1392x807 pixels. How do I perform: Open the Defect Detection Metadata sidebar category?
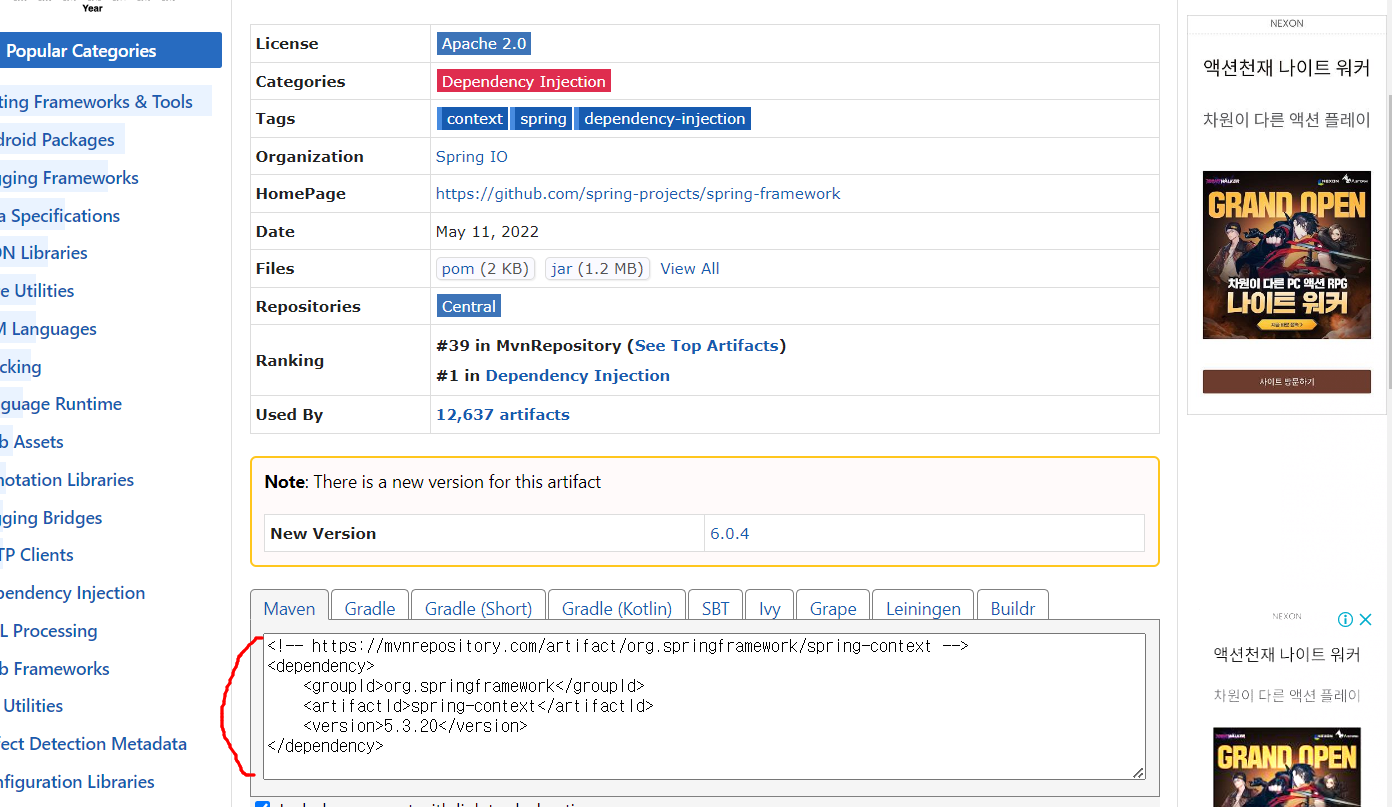pyautogui.click(x=93, y=744)
